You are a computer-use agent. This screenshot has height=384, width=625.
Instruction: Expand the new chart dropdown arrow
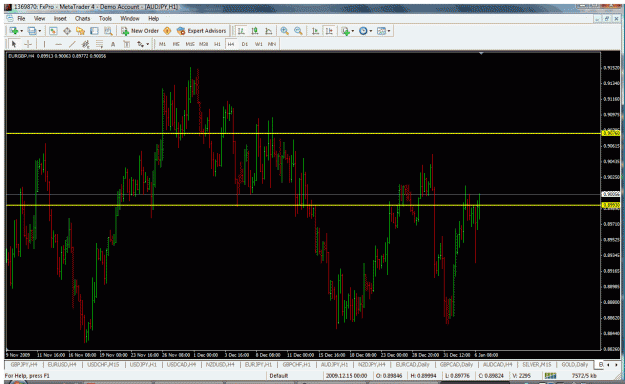point(21,31)
